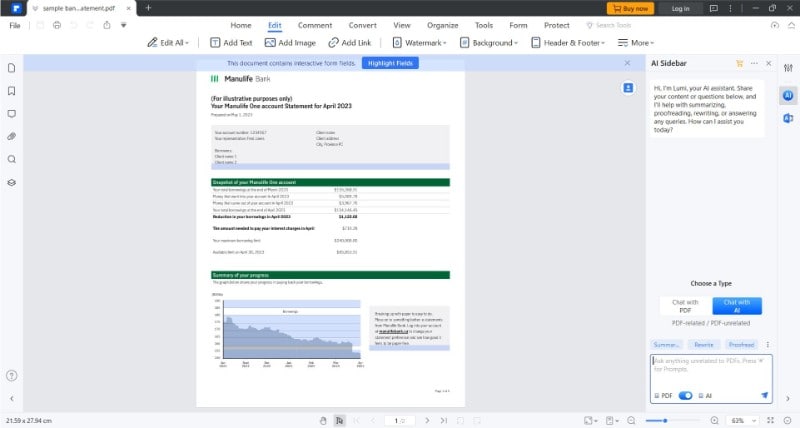Jump to the last page arrow

pyautogui.click(x=444, y=420)
